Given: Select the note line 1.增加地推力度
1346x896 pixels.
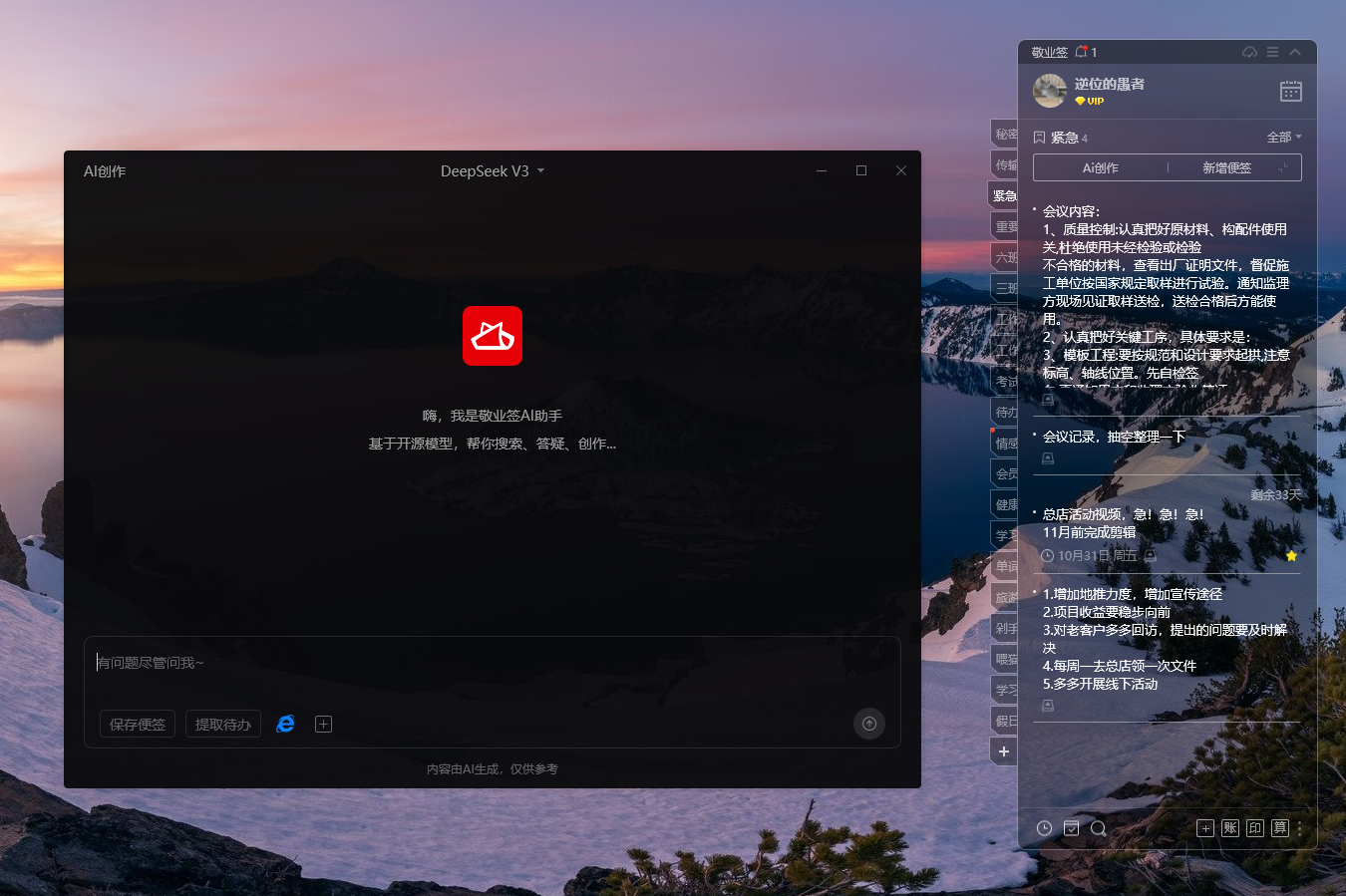Looking at the screenshot, I should [x=1132, y=594].
